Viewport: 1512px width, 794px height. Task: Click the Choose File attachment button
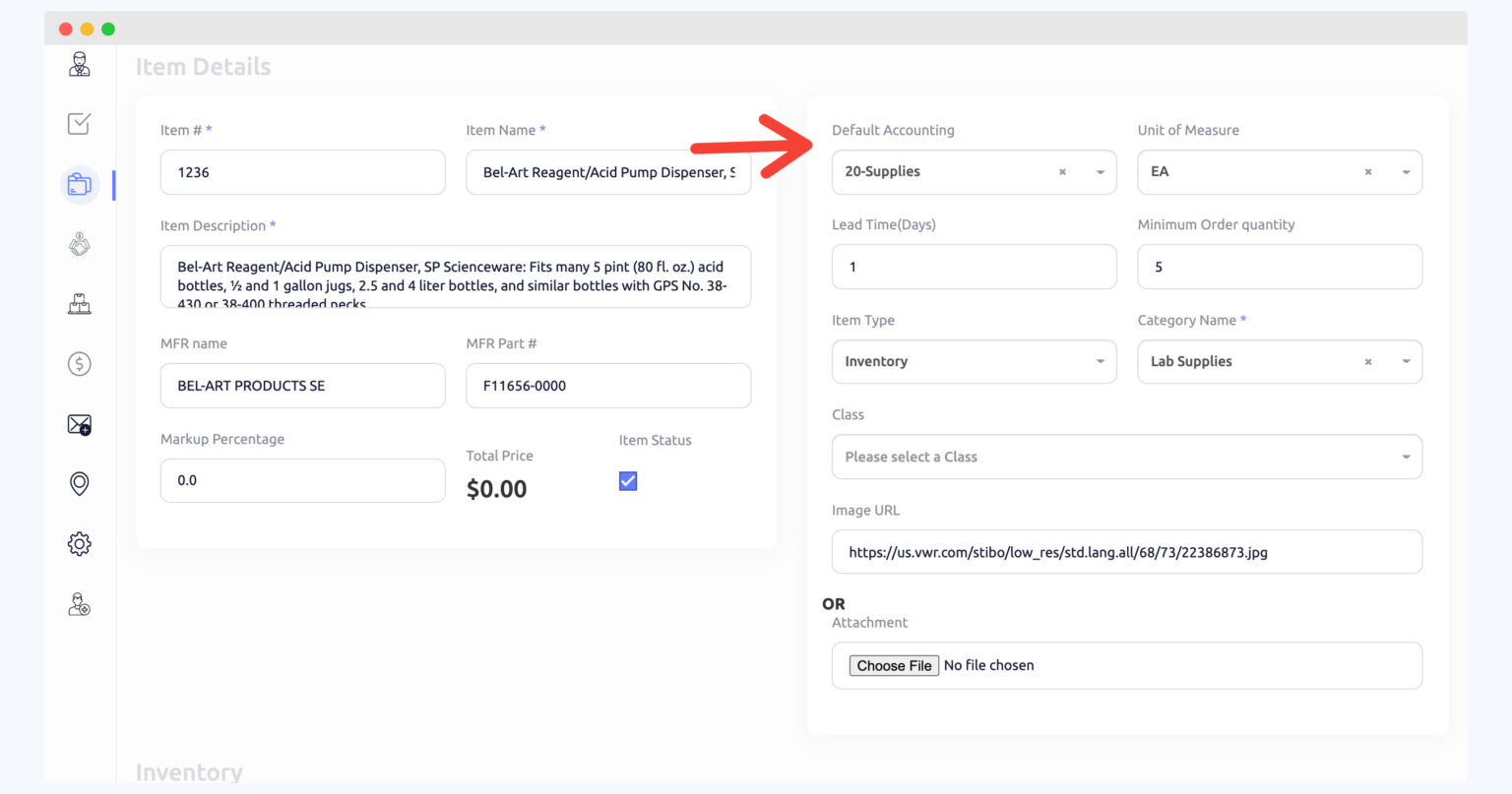tap(893, 665)
